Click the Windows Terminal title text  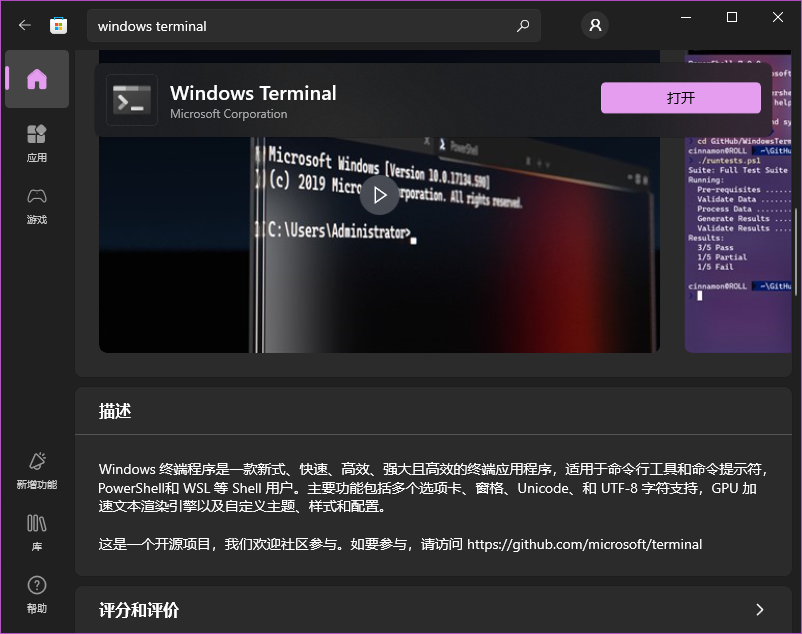tap(253, 93)
